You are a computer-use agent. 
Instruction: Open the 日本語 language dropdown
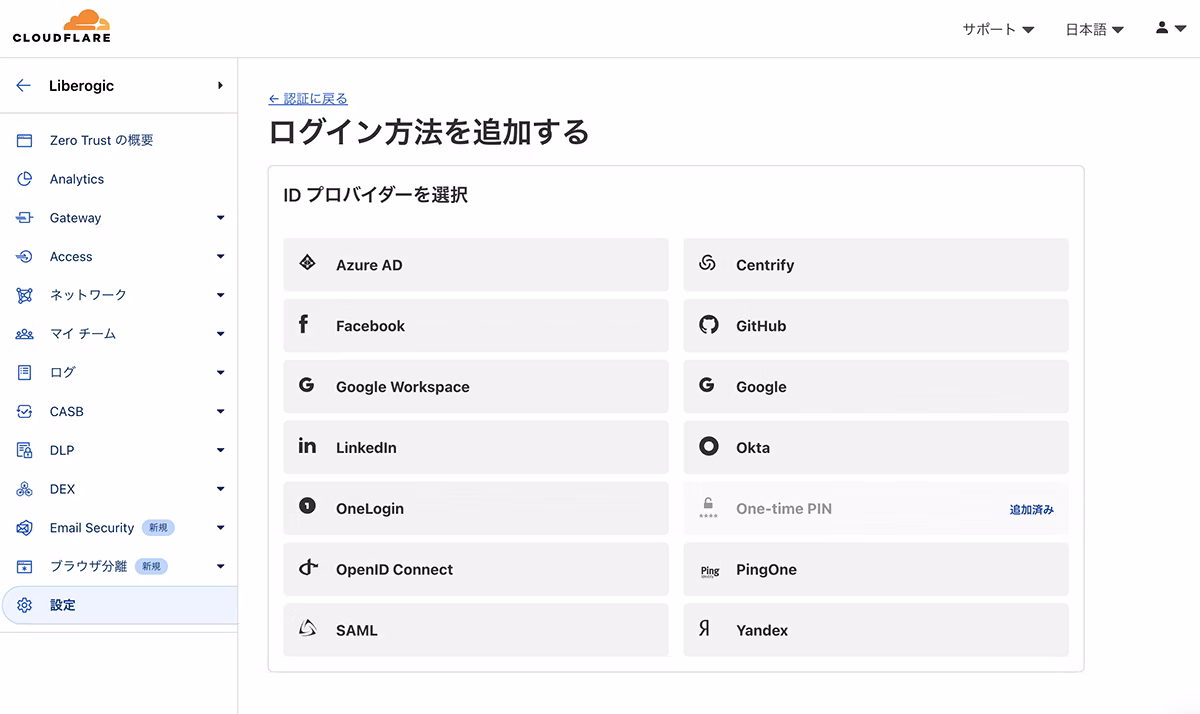(x=1094, y=30)
